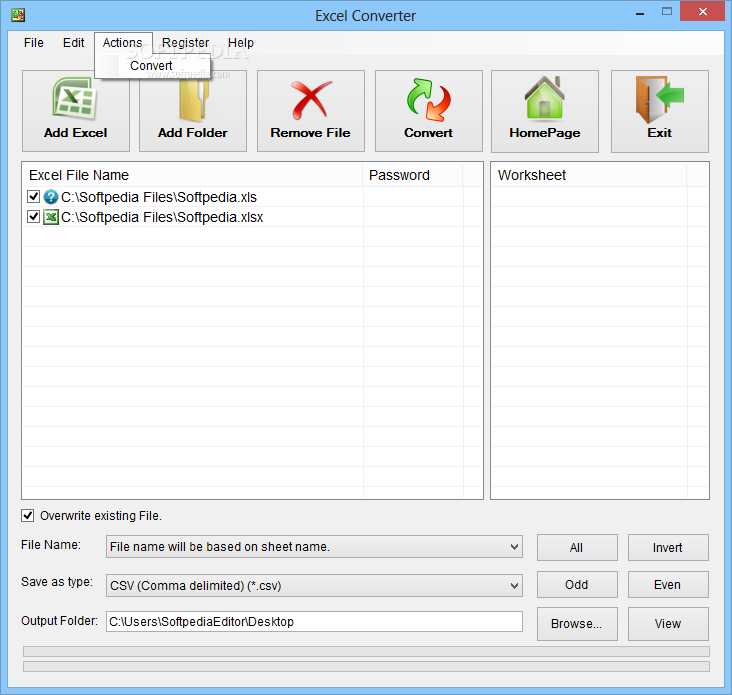Click the Output Folder path field
The width and height of the screenshot is (732, 695).
point(314,622)
